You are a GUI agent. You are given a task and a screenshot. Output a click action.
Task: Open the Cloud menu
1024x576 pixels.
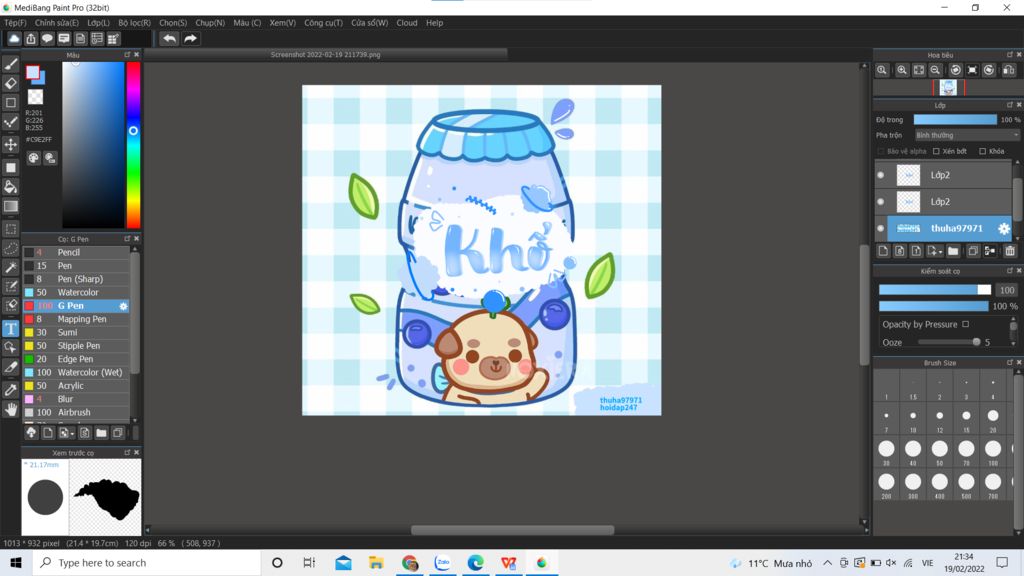[x=407, y=23]
